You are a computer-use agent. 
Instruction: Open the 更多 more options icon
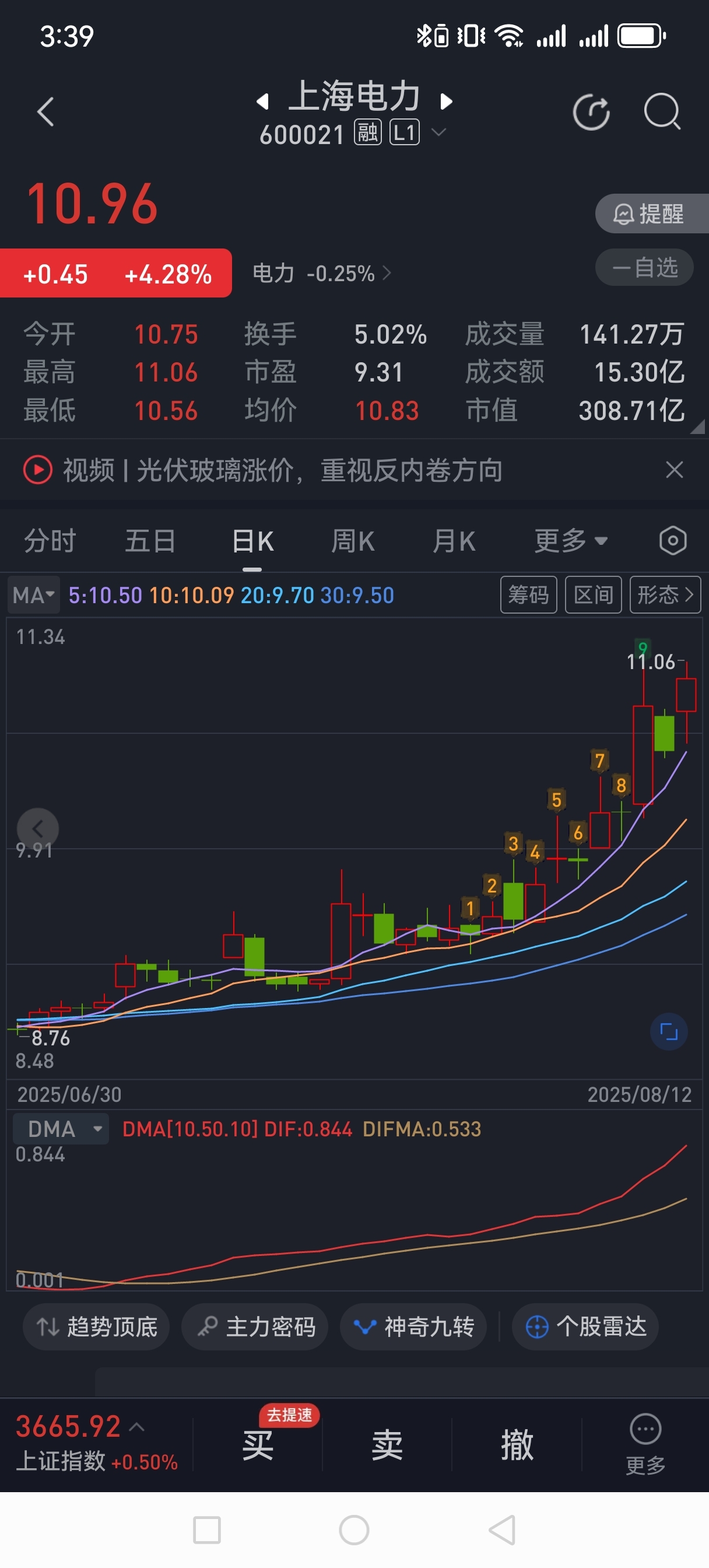[645, 1443]
